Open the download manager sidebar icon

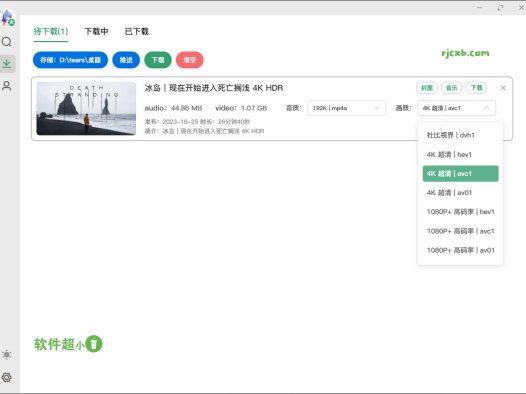click(7, 63)
